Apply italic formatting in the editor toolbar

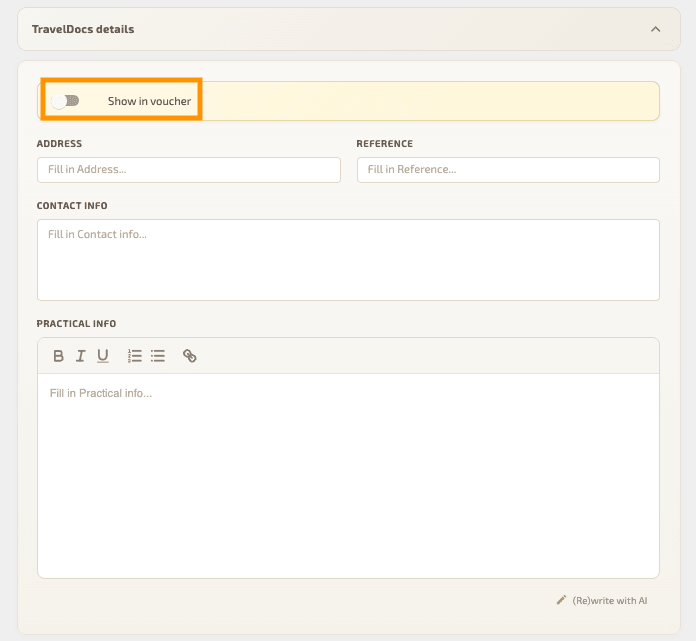(x=80, y=356)
